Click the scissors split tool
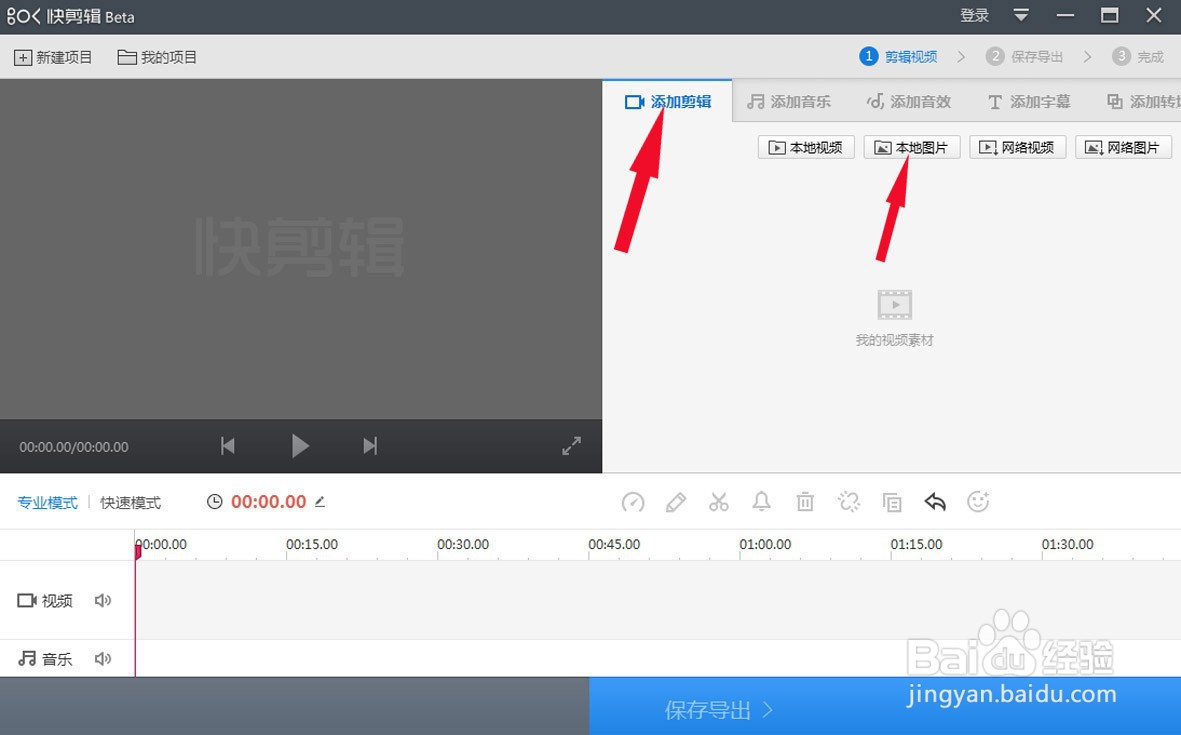This screenshot has height=735, width=1181. tap(719, 502)
